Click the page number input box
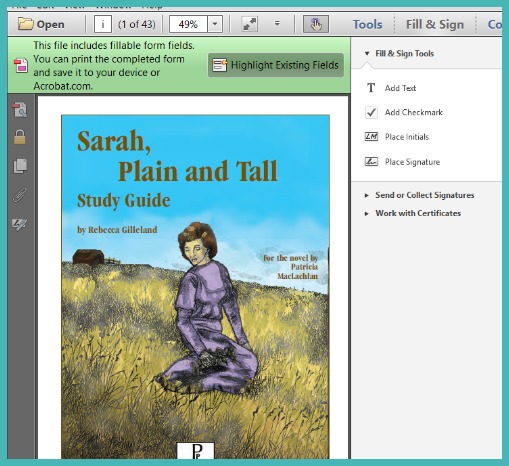Screen dimensions: 509x466 click(x=103, y=24)
